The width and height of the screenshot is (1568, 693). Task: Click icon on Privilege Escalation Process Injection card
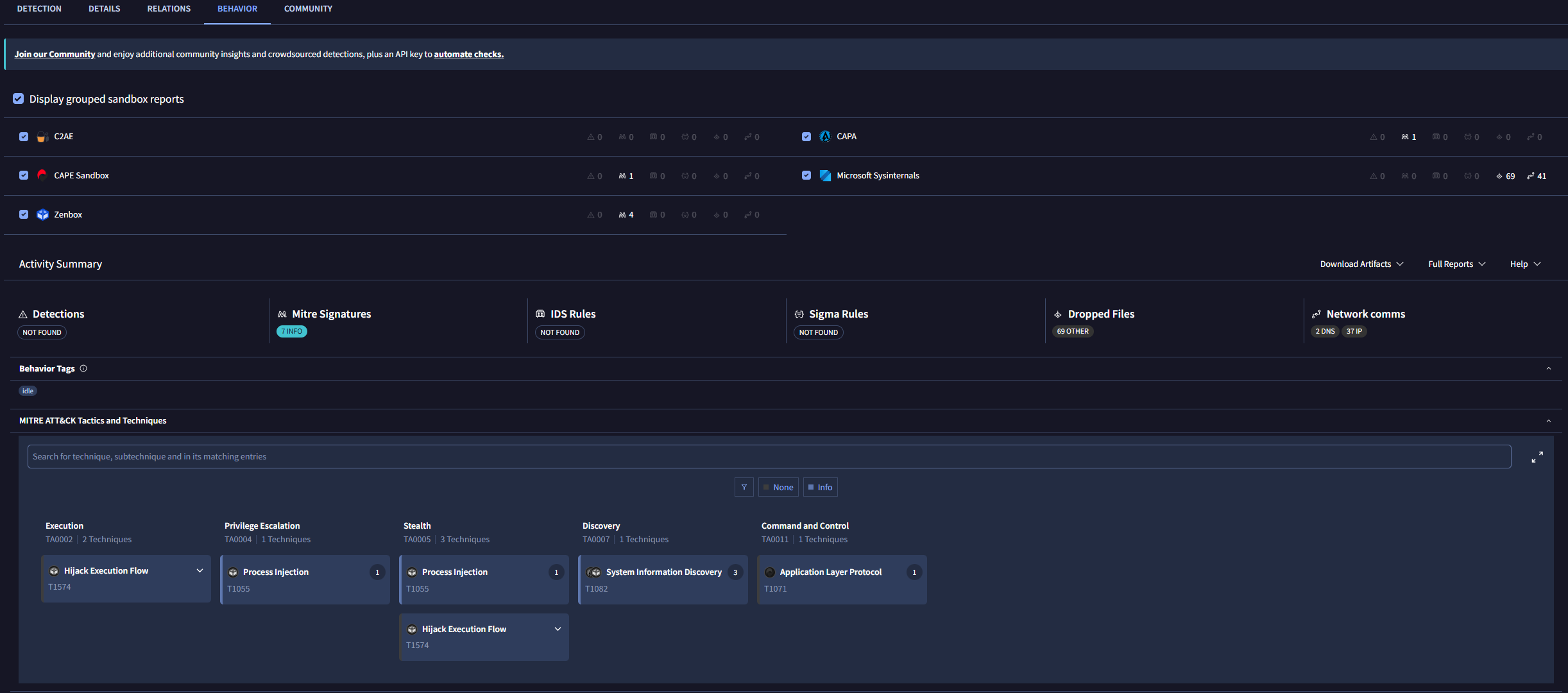coord(233,572)
